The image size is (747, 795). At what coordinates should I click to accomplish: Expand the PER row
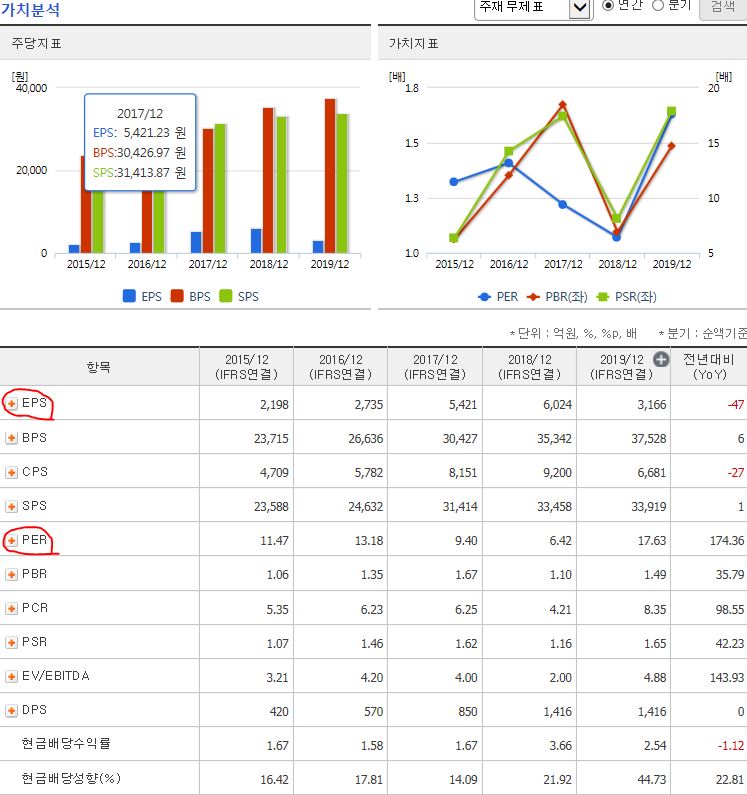(x=11, y=540)
